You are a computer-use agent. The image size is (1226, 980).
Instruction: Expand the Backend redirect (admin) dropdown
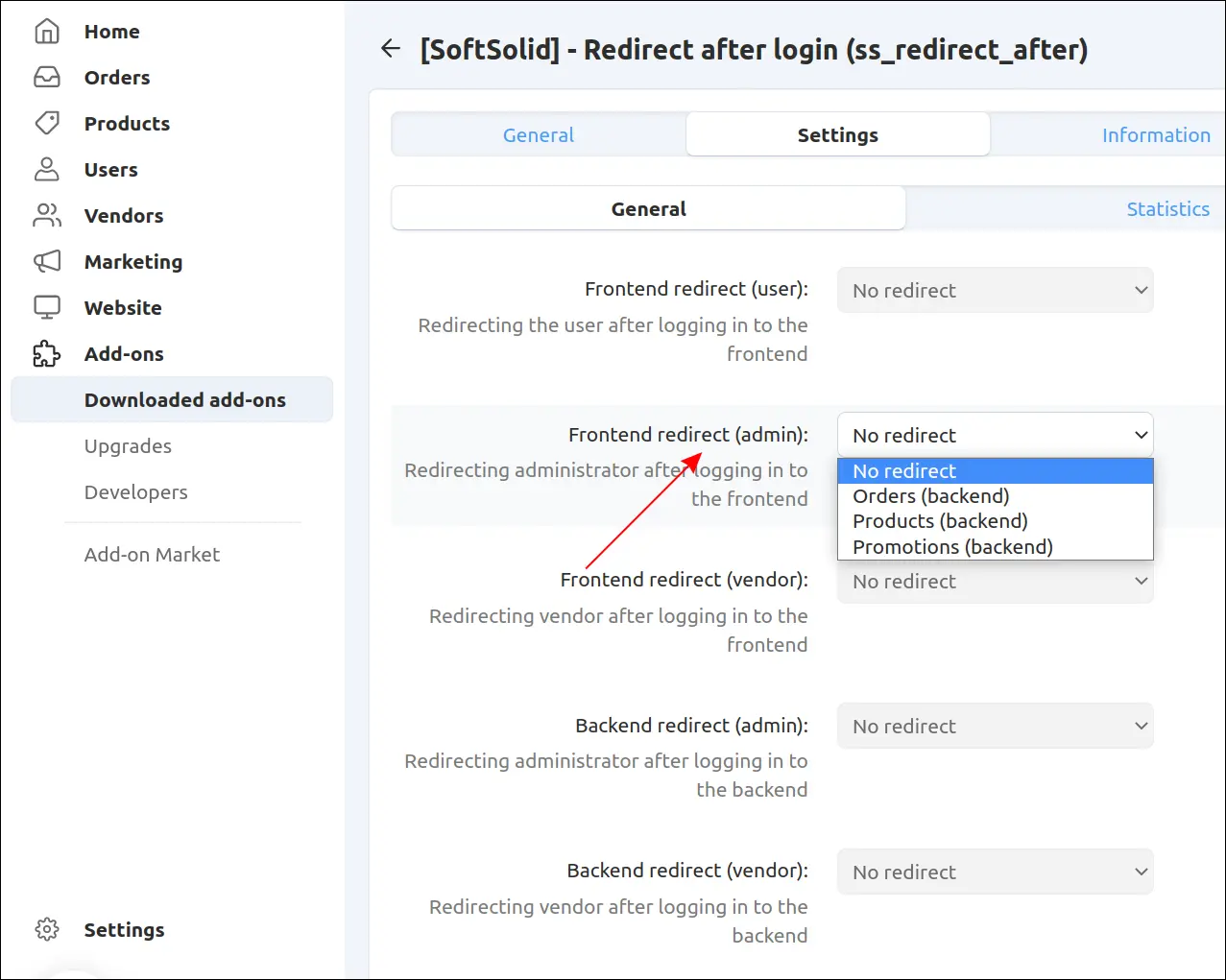996,726
